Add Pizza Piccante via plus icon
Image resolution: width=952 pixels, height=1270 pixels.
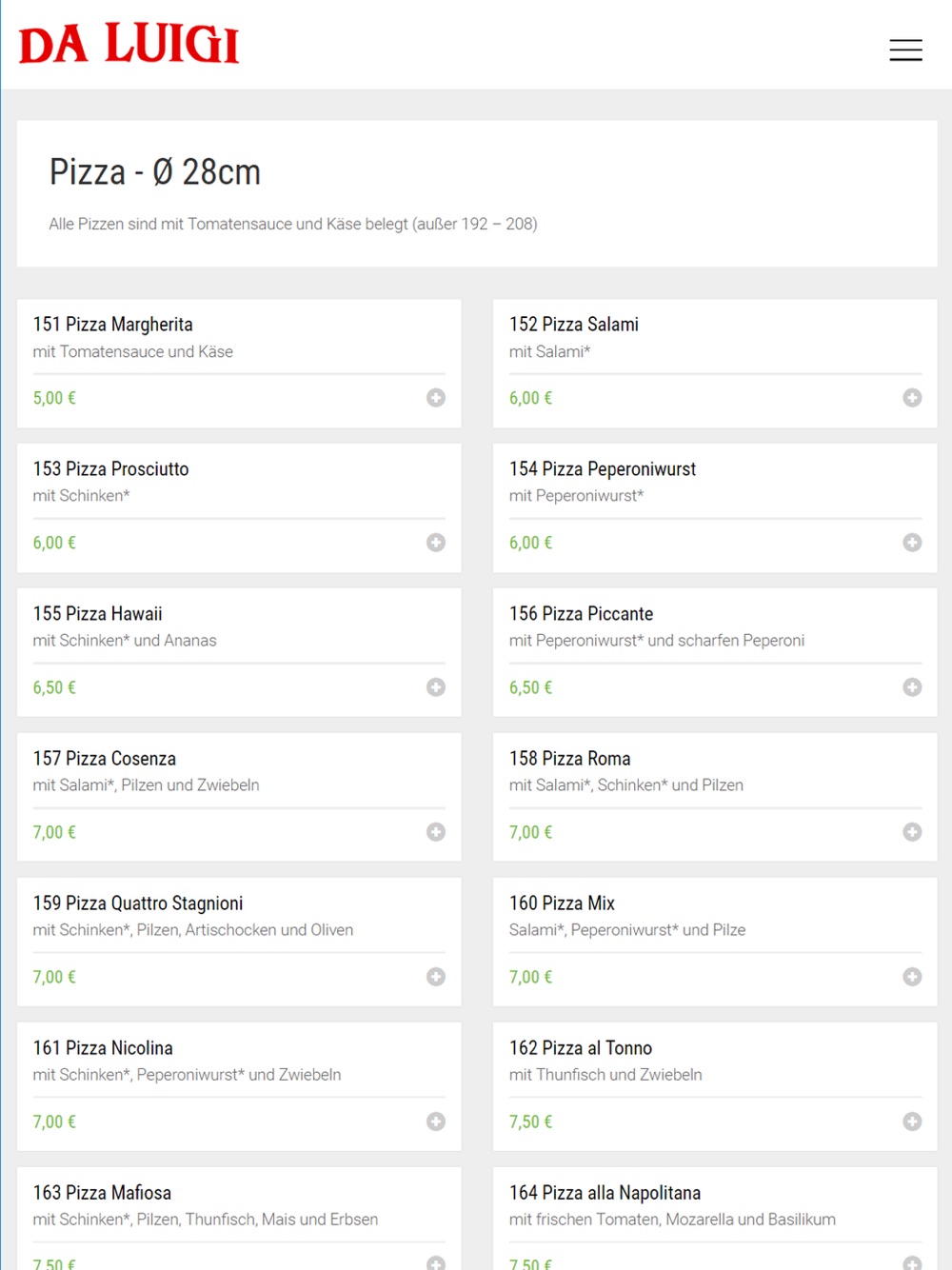(x=912, y=687)
